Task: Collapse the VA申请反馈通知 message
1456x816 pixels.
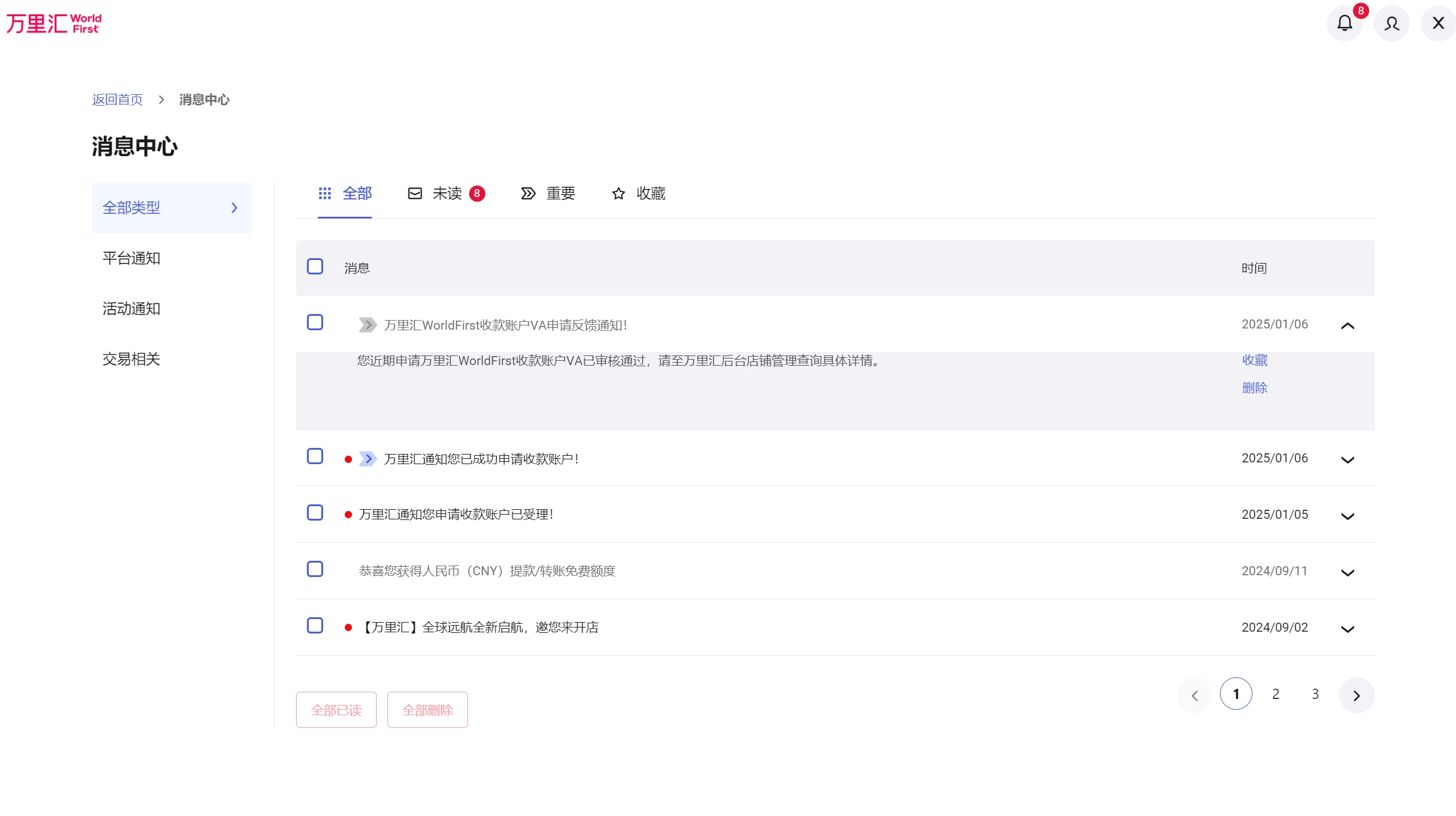Action: pyautogui.click(x=1347, y=325)
